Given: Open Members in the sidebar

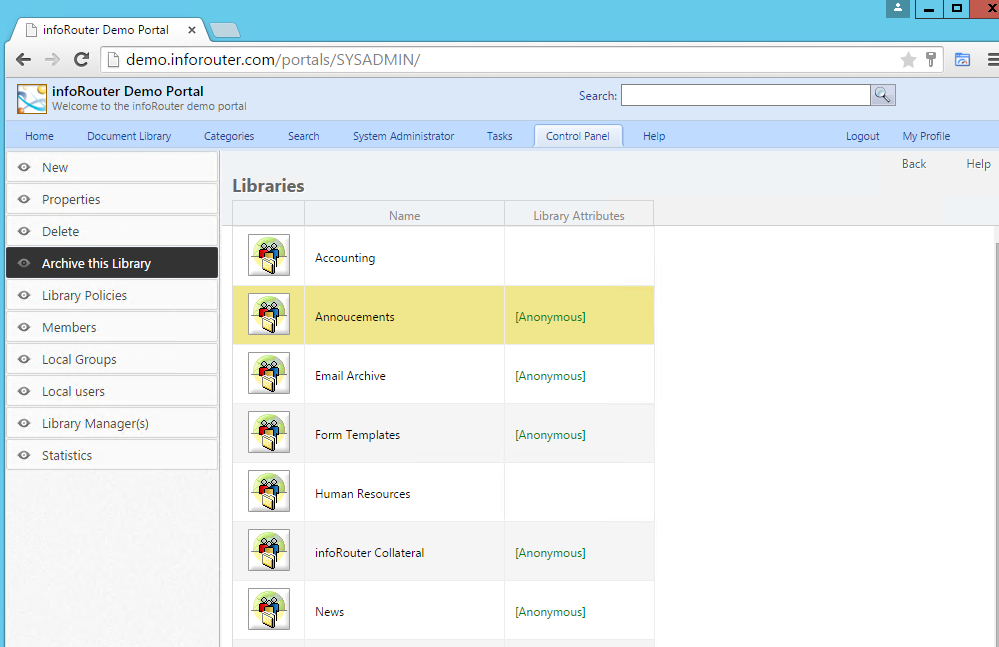Looking at the screenshot, I should tap(112, 327).
